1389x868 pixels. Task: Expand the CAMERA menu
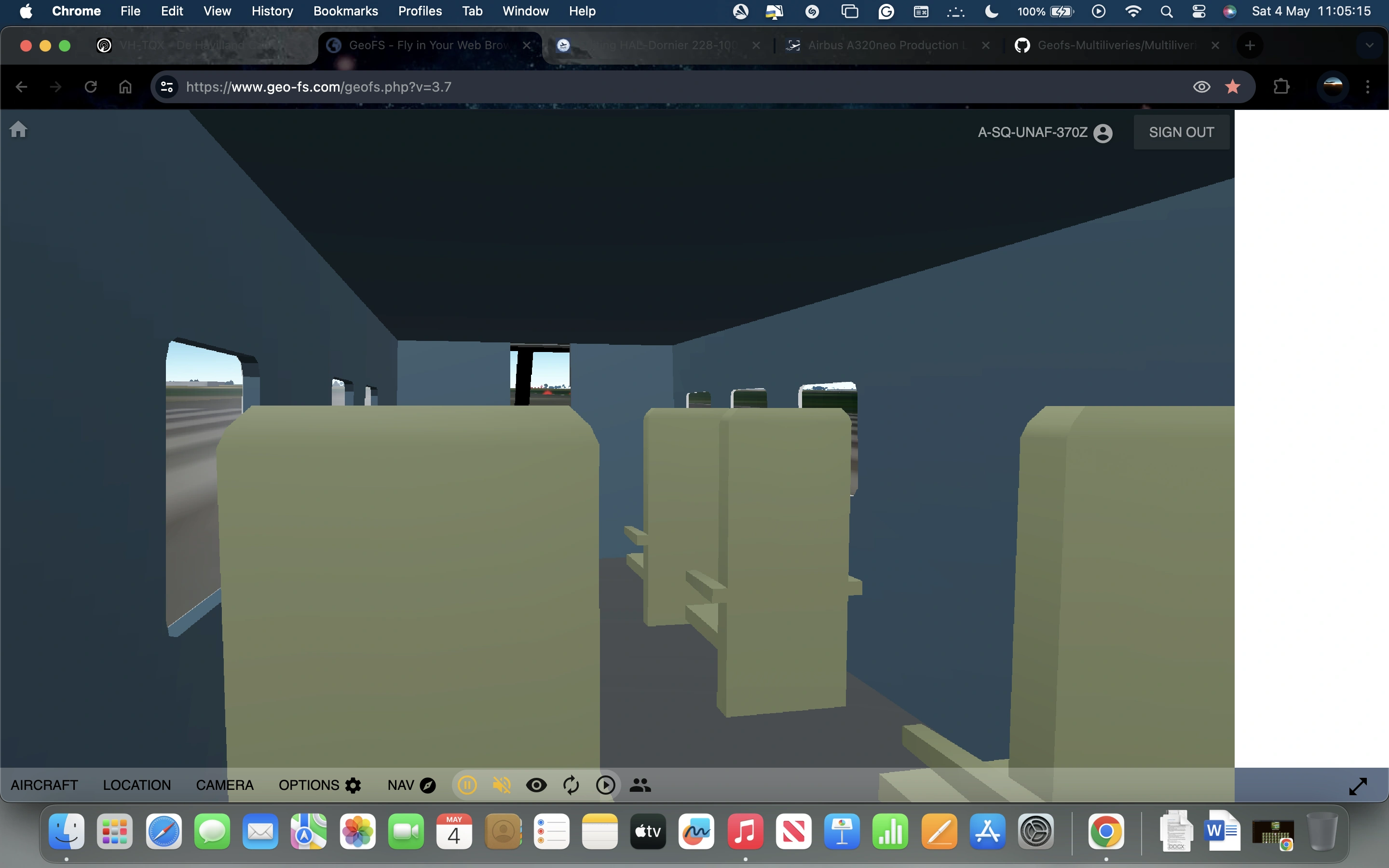tap(224, 785)
